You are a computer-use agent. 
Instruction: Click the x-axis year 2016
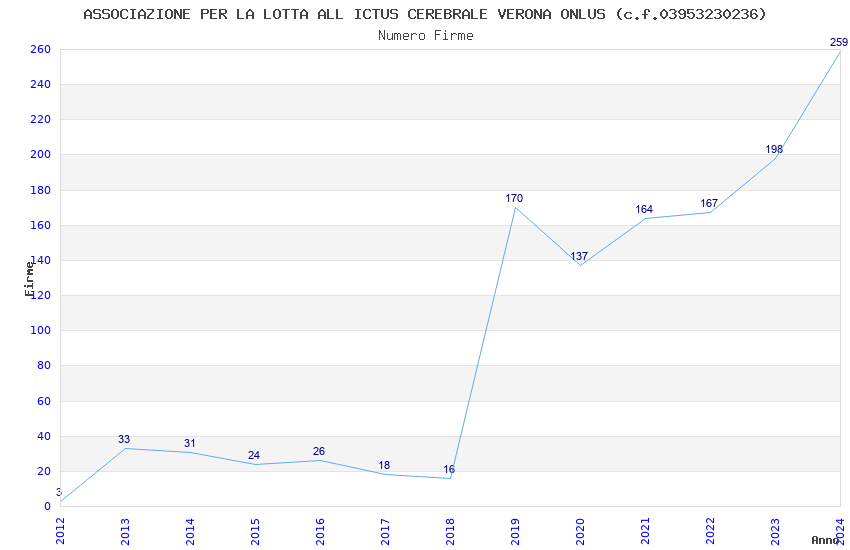(320, 531)
